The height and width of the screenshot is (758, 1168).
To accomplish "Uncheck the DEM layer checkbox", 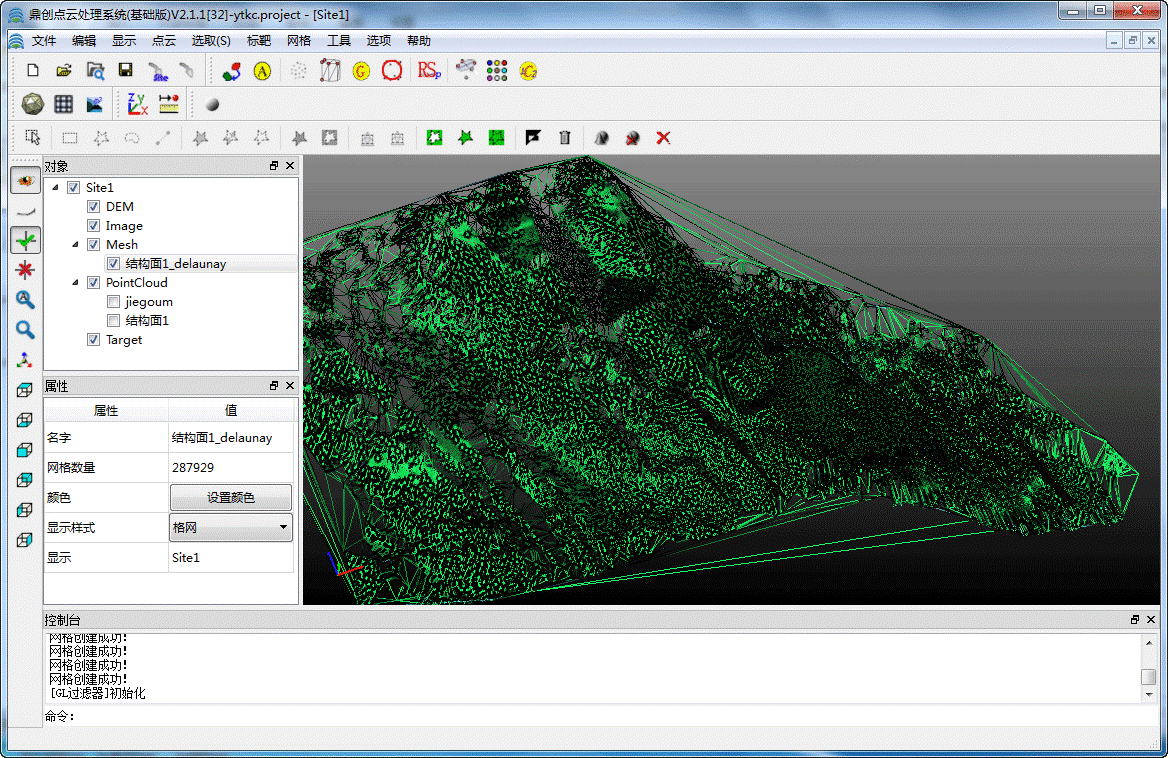I will pyautogui.click(x=93, y=207).
